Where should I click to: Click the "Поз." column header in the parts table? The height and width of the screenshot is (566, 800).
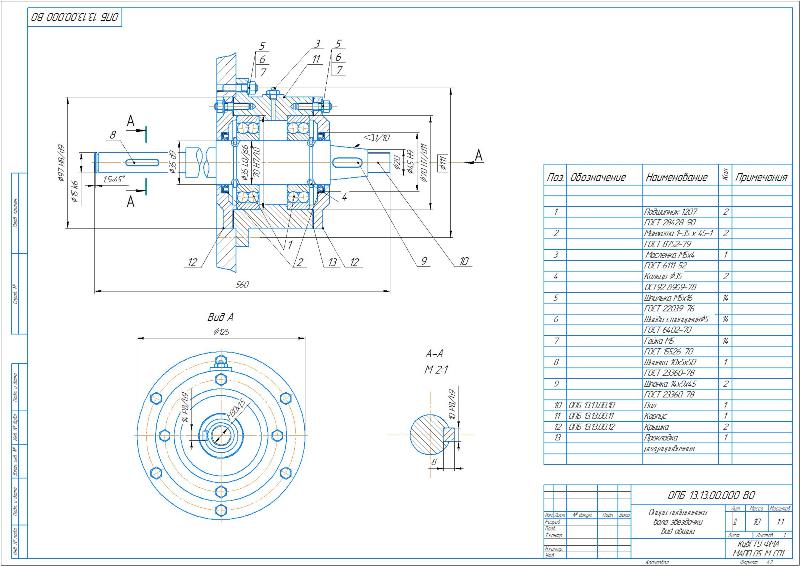(555, 177)
